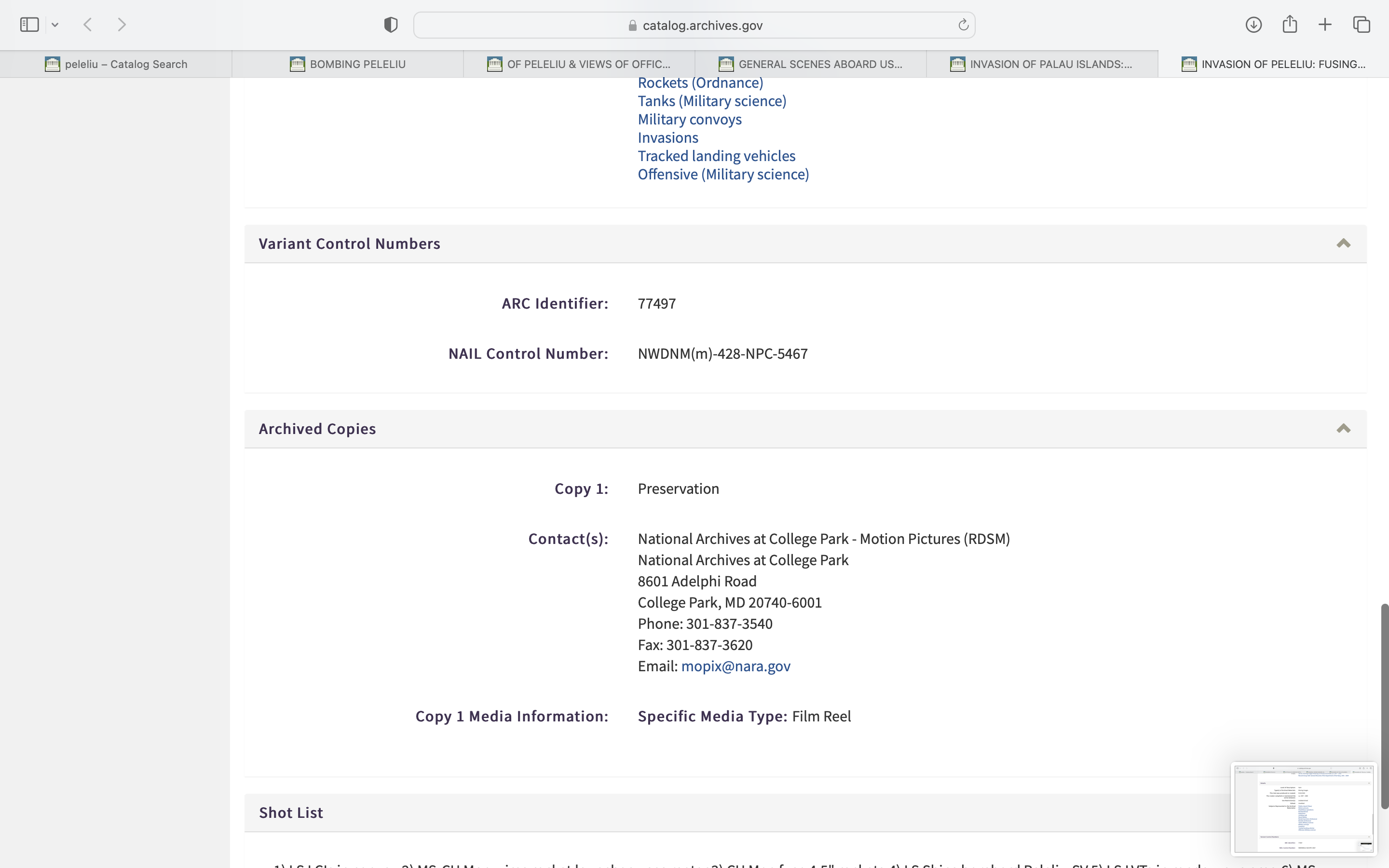Open a new tab with the plus icon
The width and height of the screenshot is (1389, 868).
pyautogui.click(x=1325, y=25)
